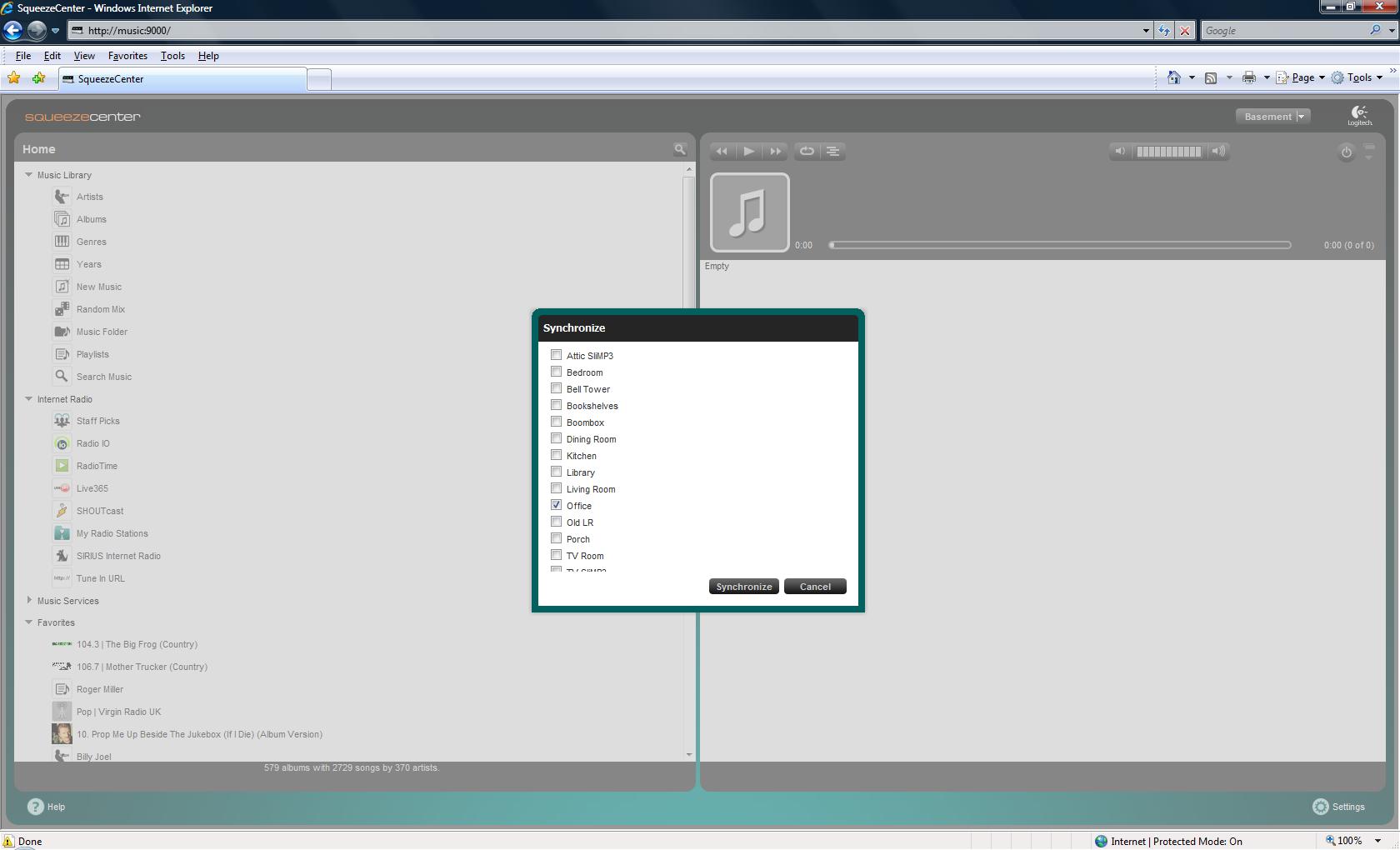The height and width of the screenshot is (850, 1400).
Task: Click the repeat icon in player controls
Action: tap(807, 152)
